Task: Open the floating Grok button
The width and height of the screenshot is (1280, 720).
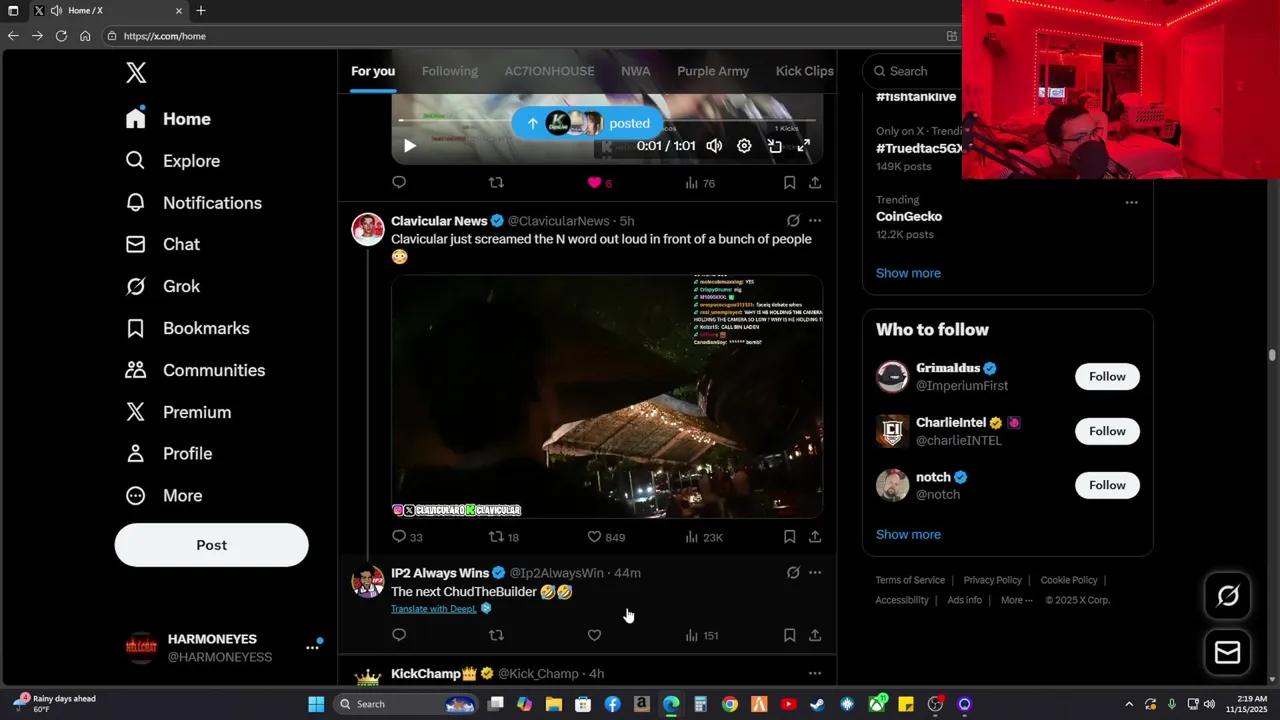Action: pyautogui.click(x=1227, y=596)
